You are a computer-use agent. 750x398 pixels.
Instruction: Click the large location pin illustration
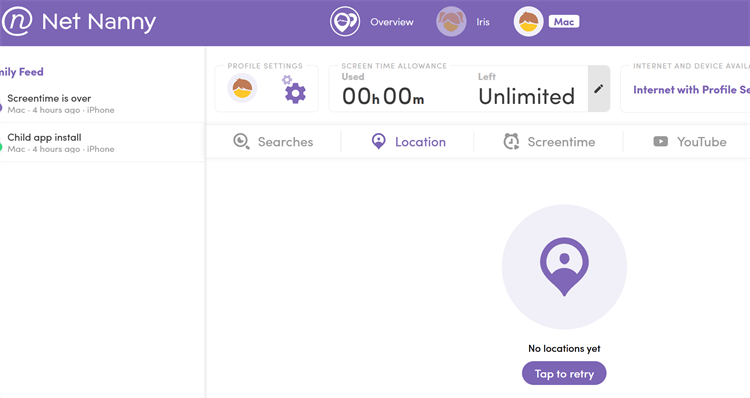click(x=564, y=267)
